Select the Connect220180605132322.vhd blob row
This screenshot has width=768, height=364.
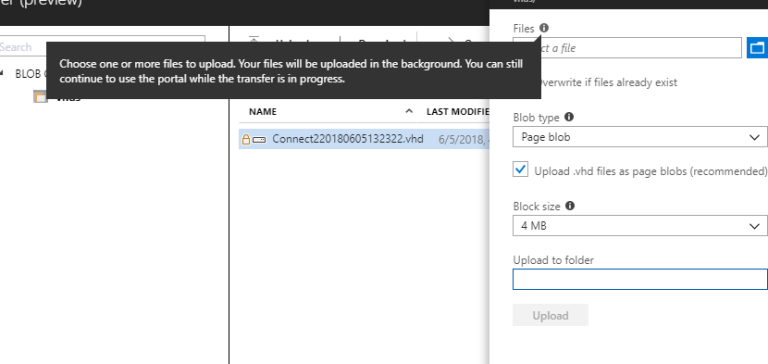[364, 140]
